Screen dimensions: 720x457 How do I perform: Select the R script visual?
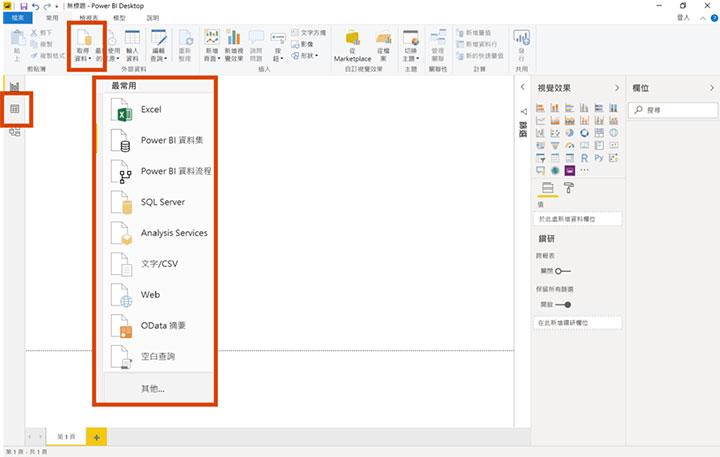coord(584,158)
